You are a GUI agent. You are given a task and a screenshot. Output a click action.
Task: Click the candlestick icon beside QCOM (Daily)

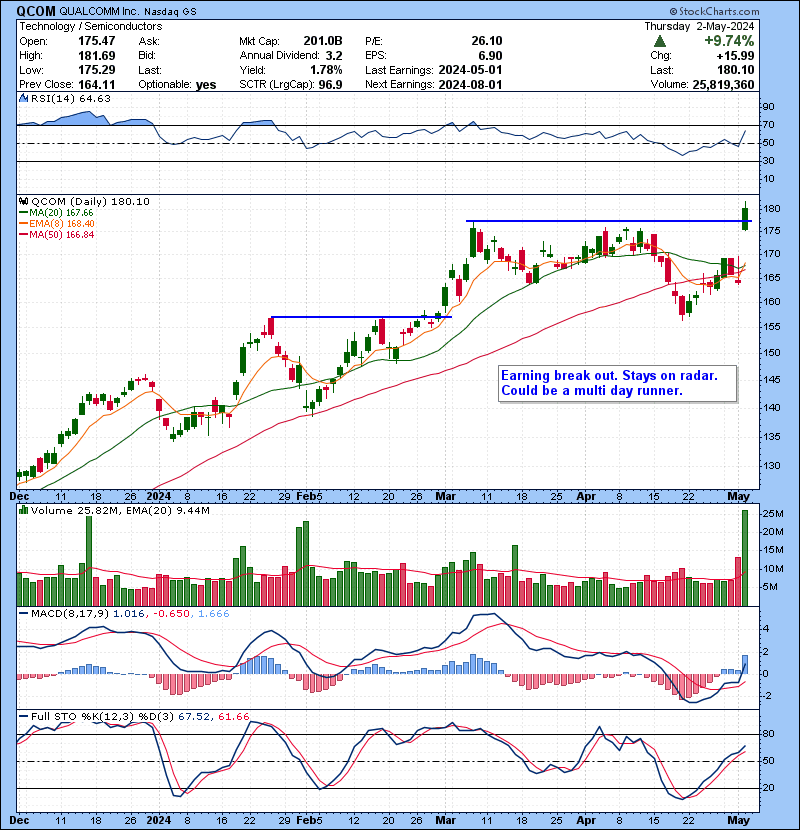pos(23,201)
